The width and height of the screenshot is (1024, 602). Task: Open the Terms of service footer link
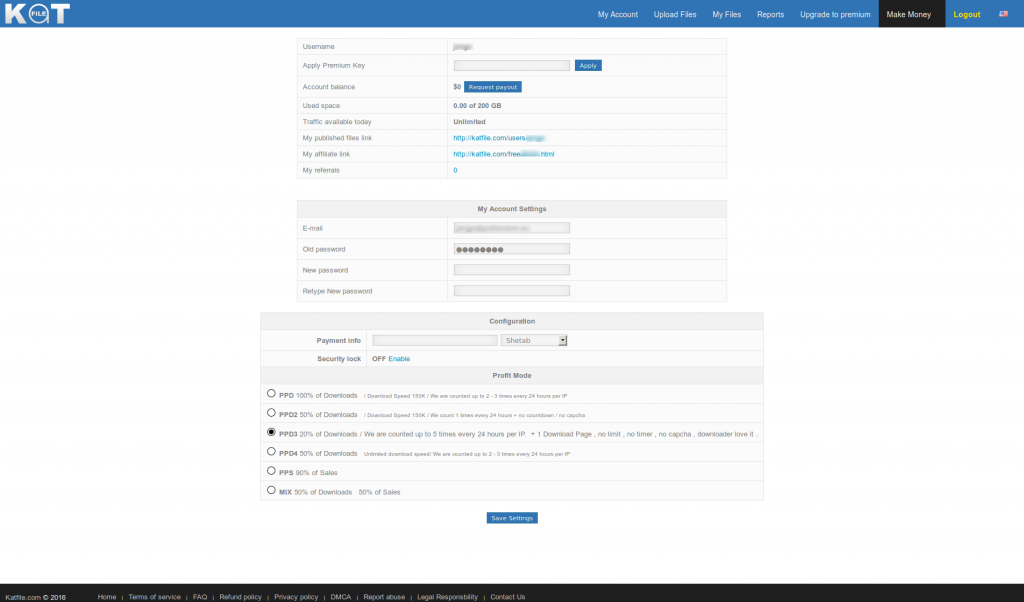coord(154,597)
